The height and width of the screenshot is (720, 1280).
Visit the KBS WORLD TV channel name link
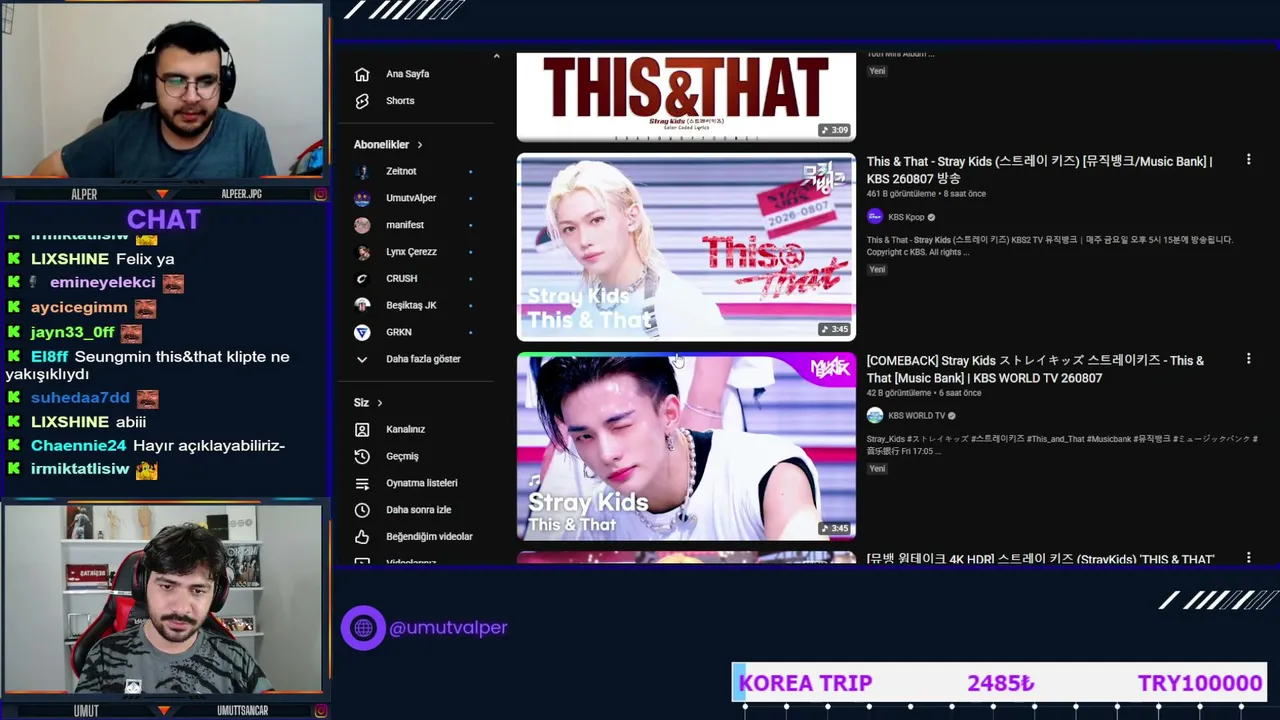click(916, 416)
